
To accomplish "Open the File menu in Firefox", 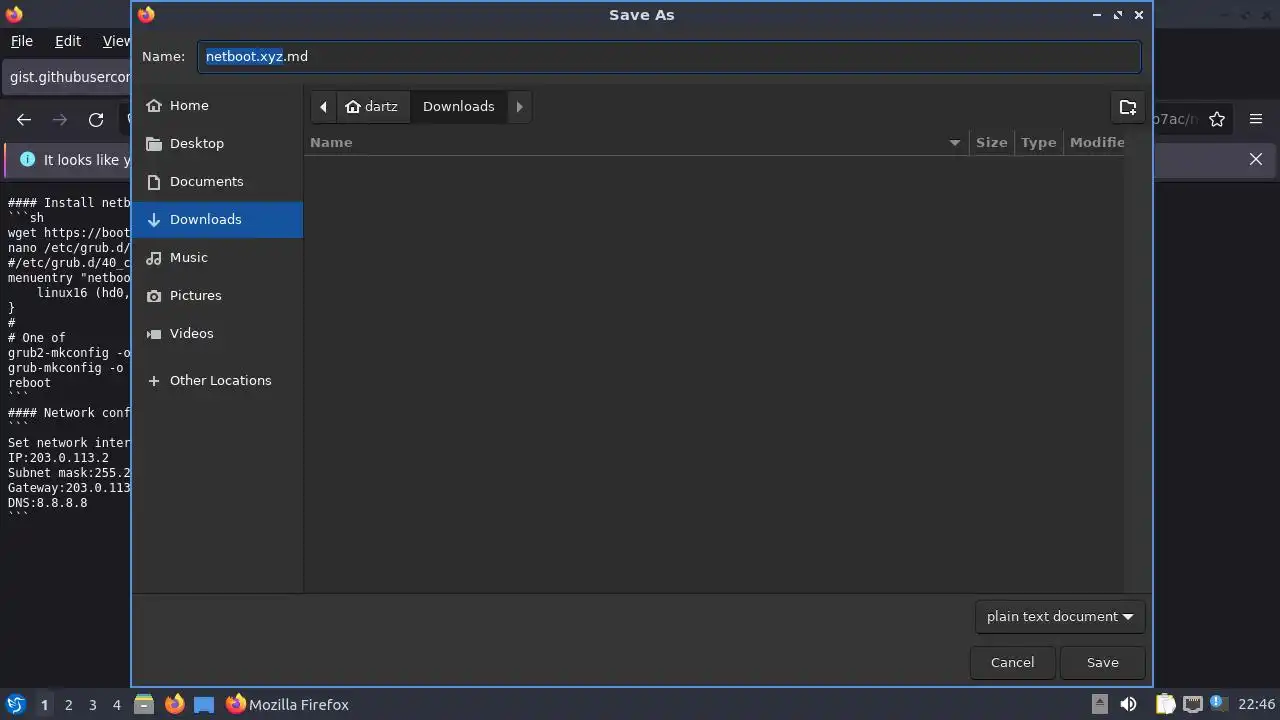I will 21,41.
